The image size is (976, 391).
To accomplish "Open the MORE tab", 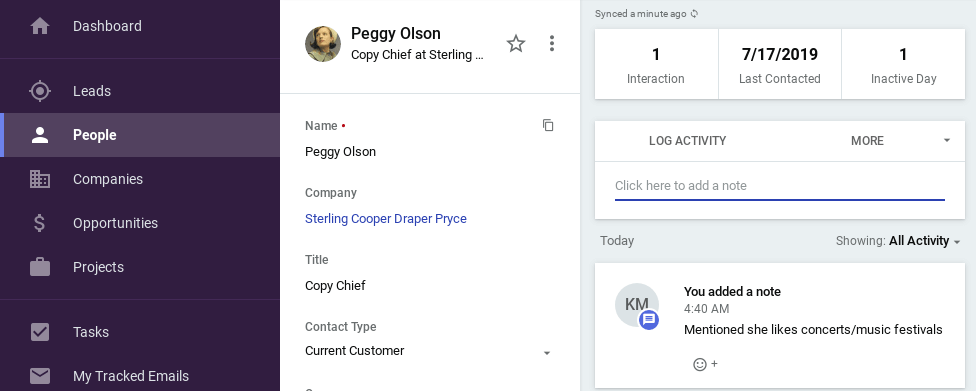I will point(867,141).
